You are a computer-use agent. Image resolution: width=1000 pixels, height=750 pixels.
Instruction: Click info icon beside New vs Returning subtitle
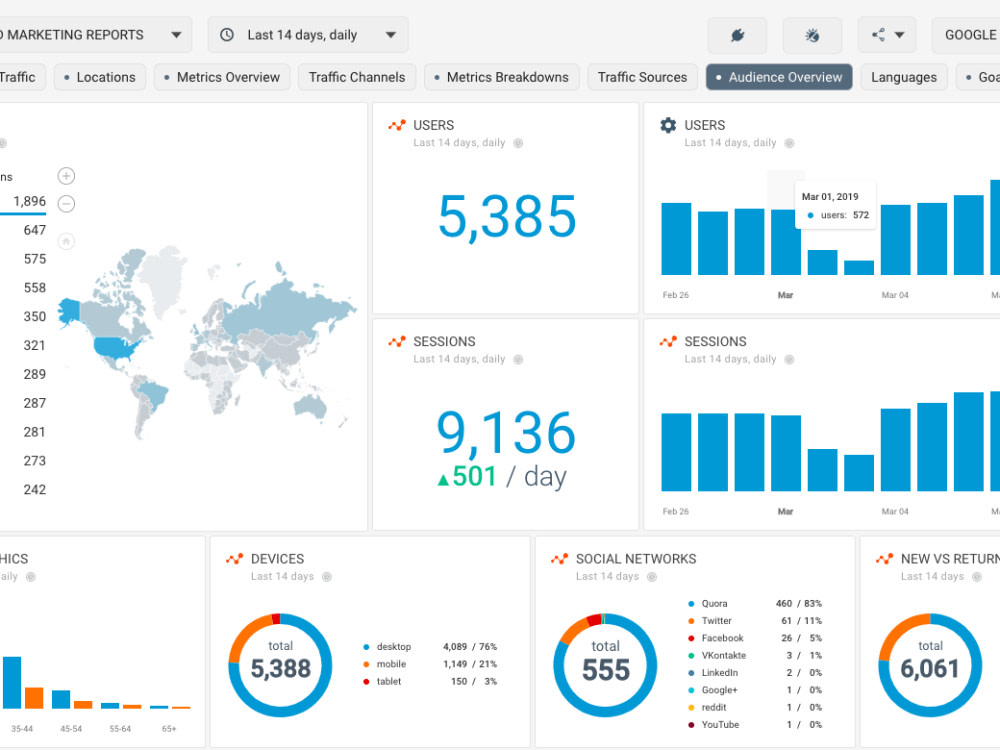click(977, 577)
